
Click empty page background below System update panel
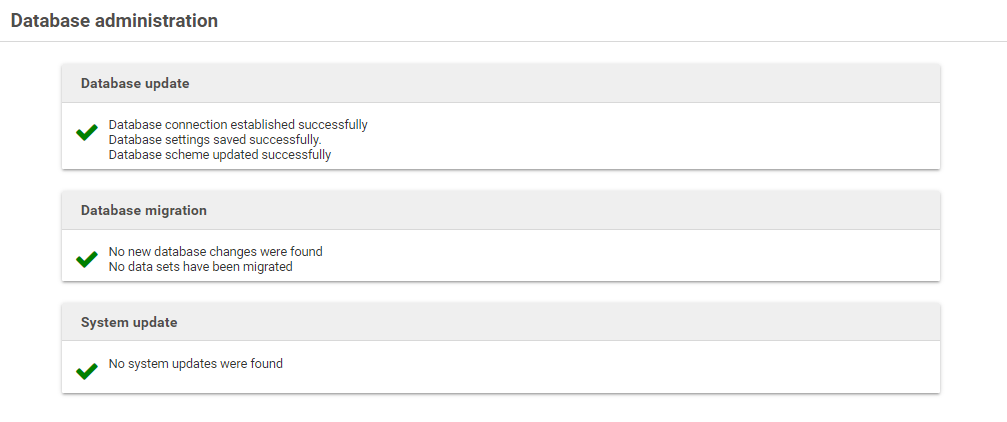tap(500, 408)
